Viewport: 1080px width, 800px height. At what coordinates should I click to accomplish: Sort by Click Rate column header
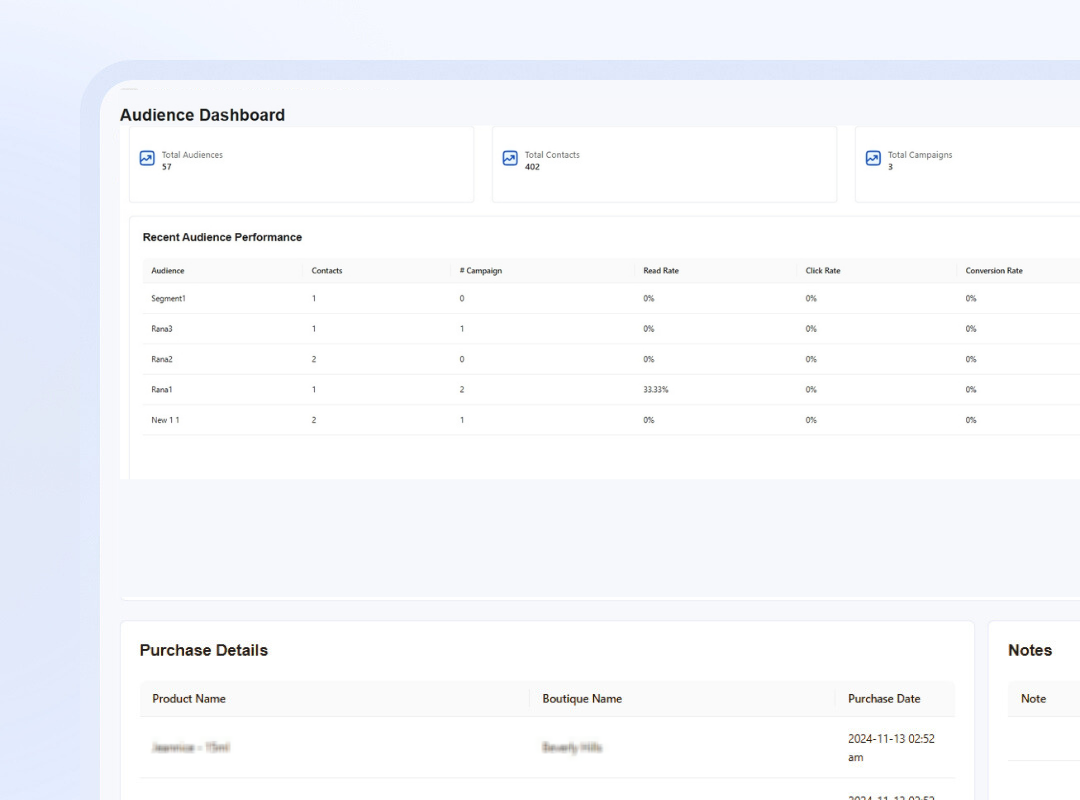click(x=822, y=271)
